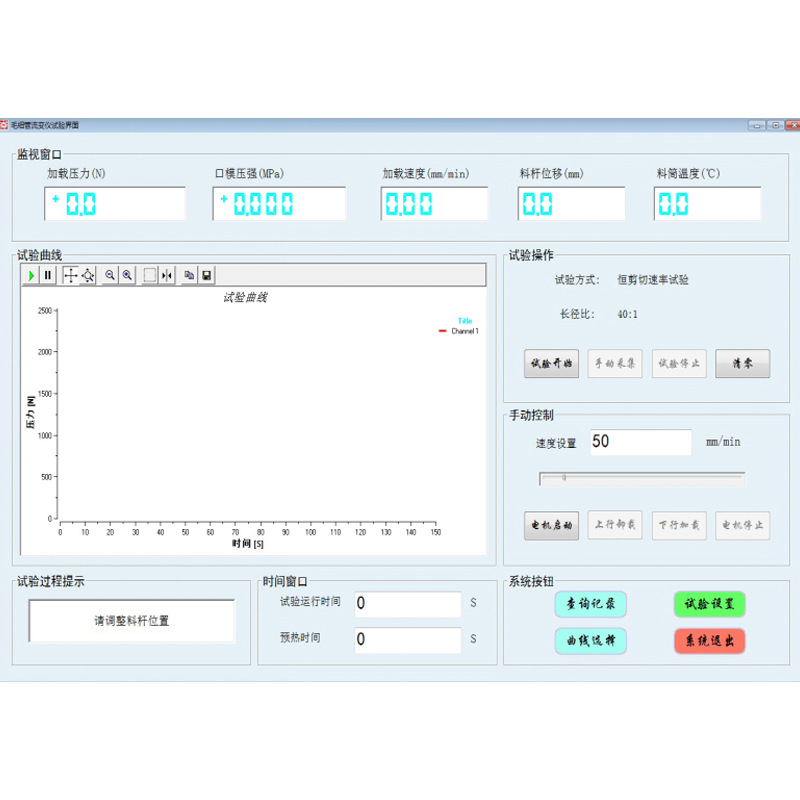Click the 上行卸载 button
The width and height of the screenshot is (800, 800).
(615, 526)
